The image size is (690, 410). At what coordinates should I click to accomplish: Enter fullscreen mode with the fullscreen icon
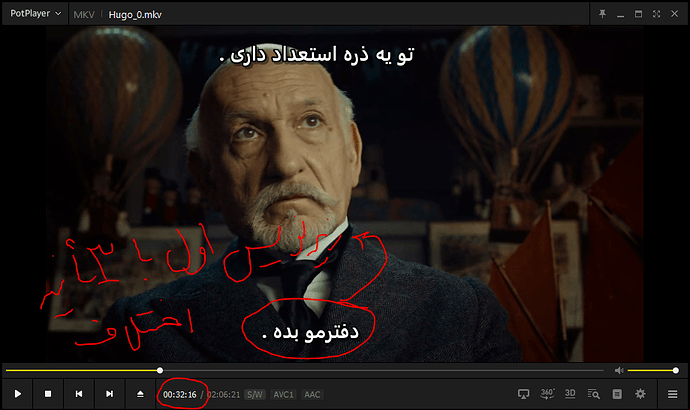coord(656,14)
